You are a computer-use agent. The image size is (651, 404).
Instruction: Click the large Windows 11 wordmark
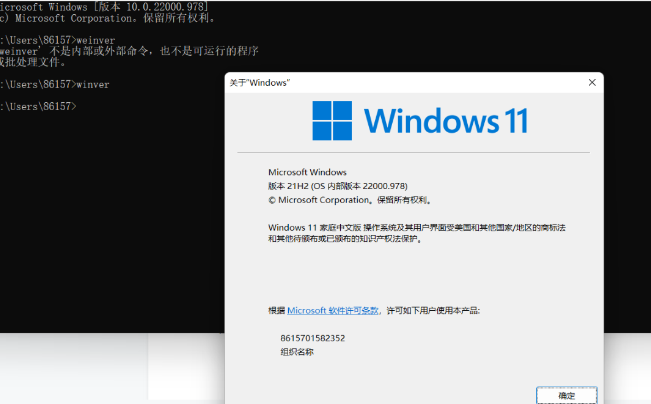coord(445,121)
